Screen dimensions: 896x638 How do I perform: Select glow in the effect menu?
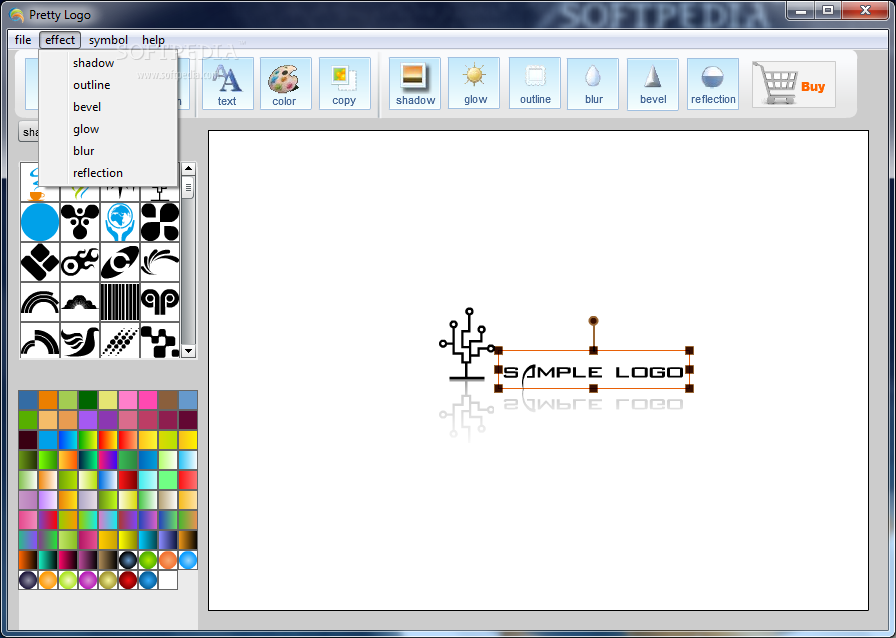(108, 129)
